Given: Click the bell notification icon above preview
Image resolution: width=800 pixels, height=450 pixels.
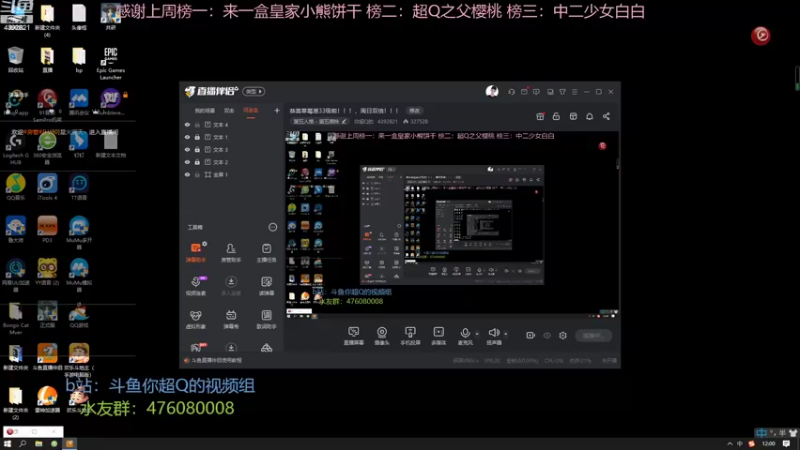Looking at the screenshot, I should (x=589, y=116).
